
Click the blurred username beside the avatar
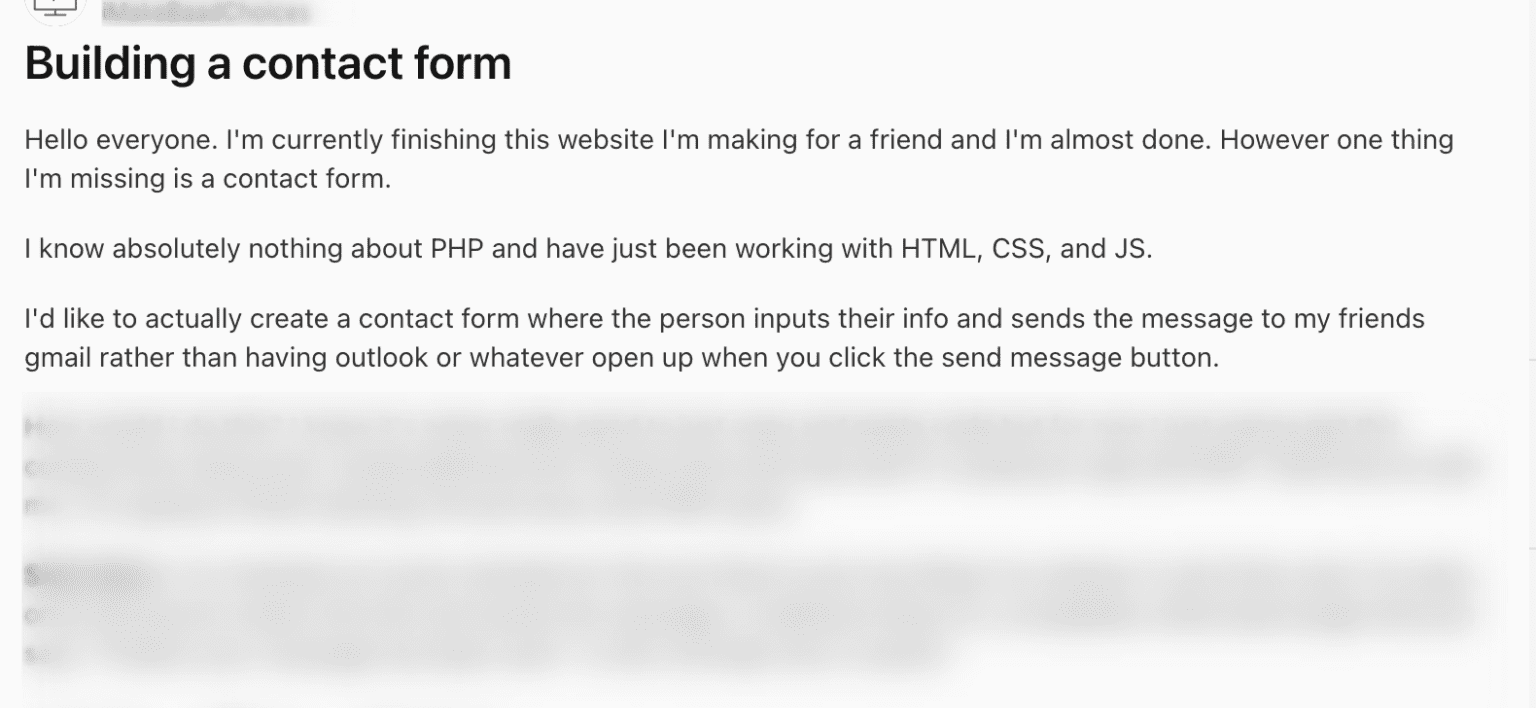(x=205, y=13)
